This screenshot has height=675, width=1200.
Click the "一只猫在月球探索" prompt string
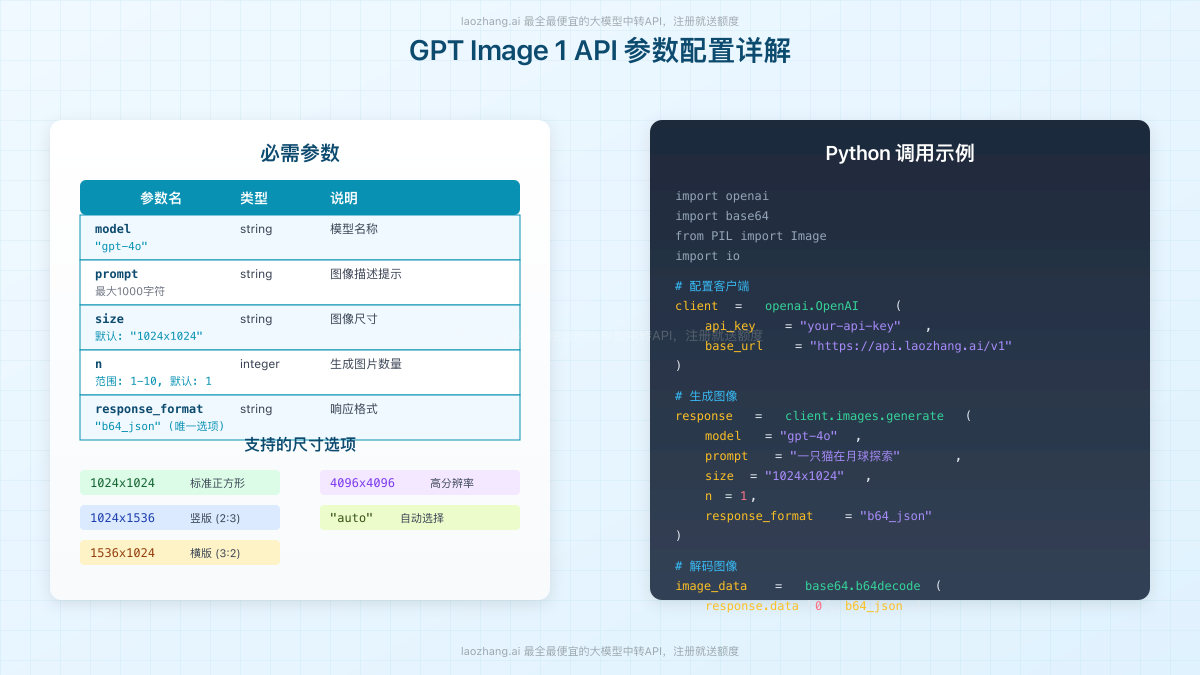(845, 456)
